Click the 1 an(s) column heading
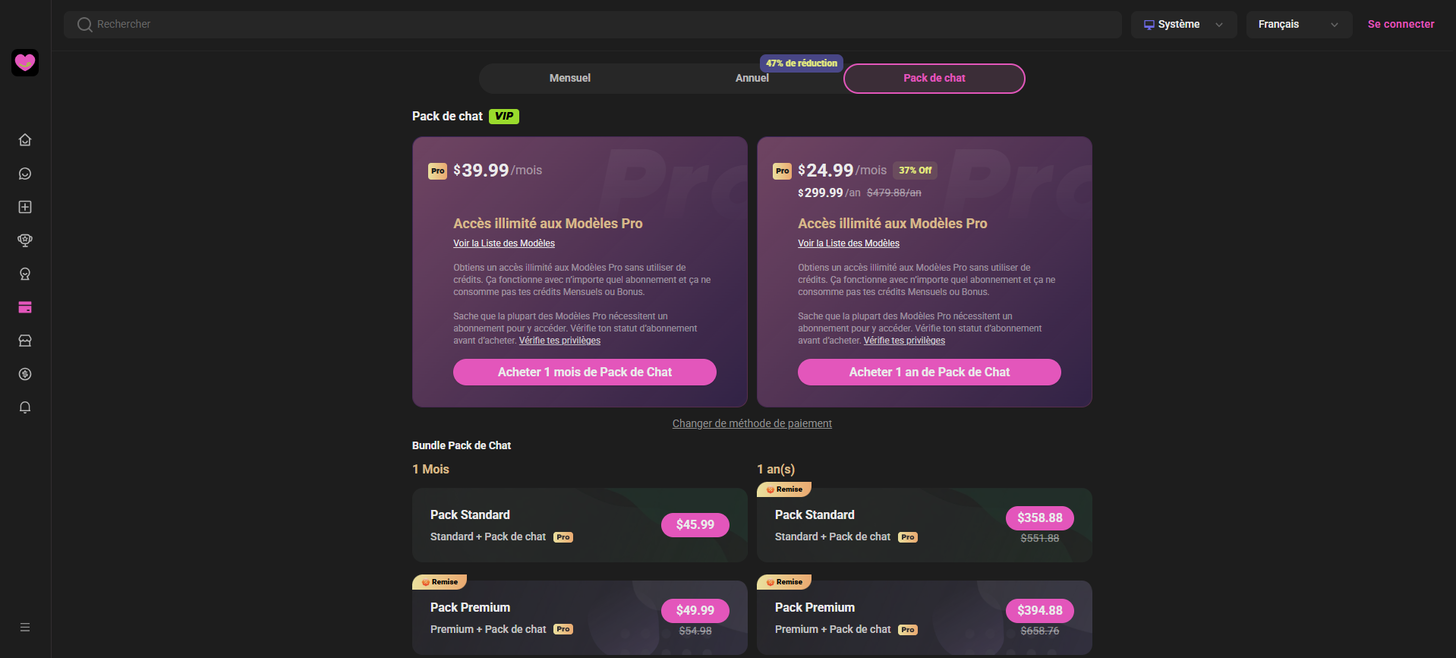The width and height of the screenshot is (1456, 658). (776, 469)
